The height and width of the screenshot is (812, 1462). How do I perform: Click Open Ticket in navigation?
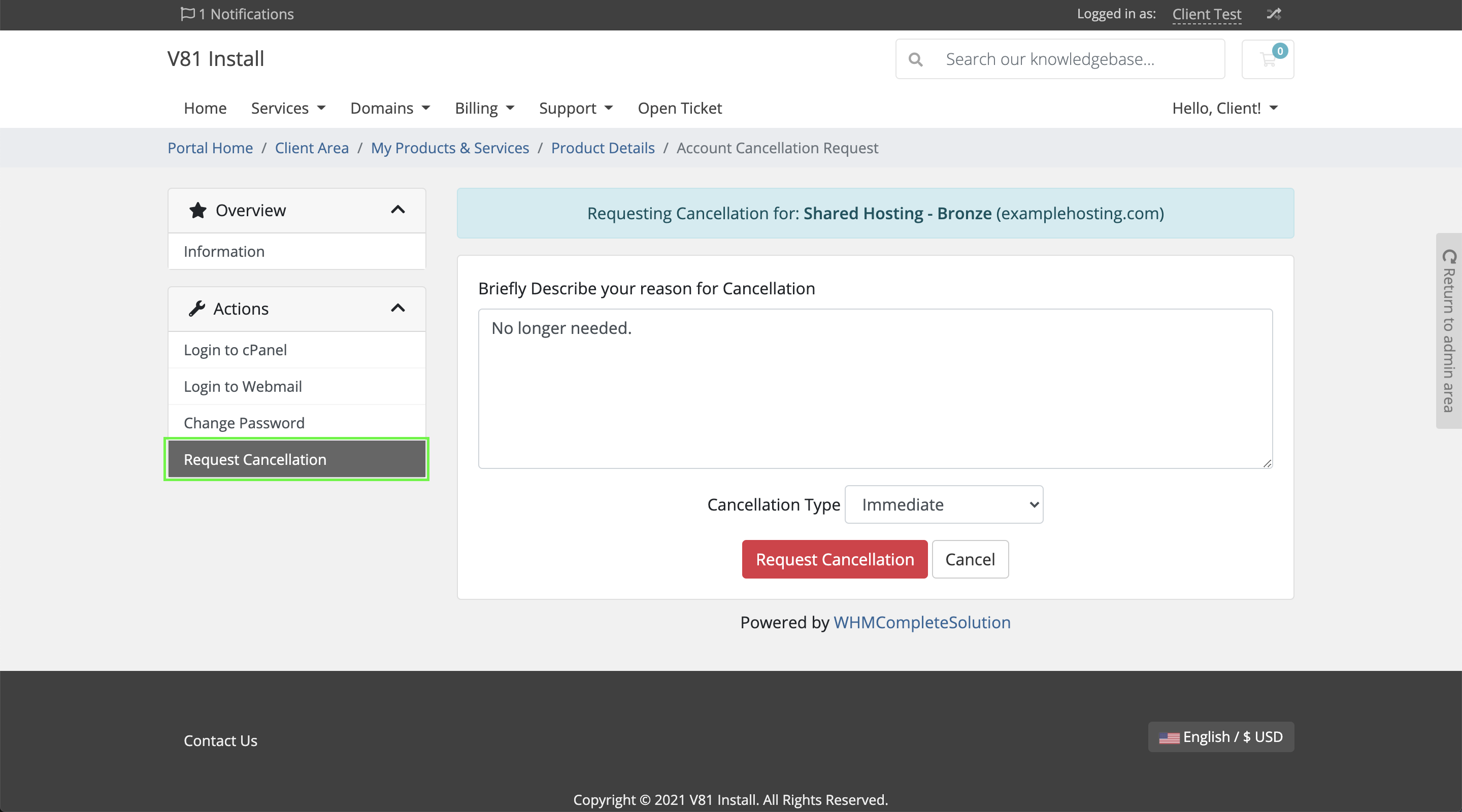pos(679,108)
